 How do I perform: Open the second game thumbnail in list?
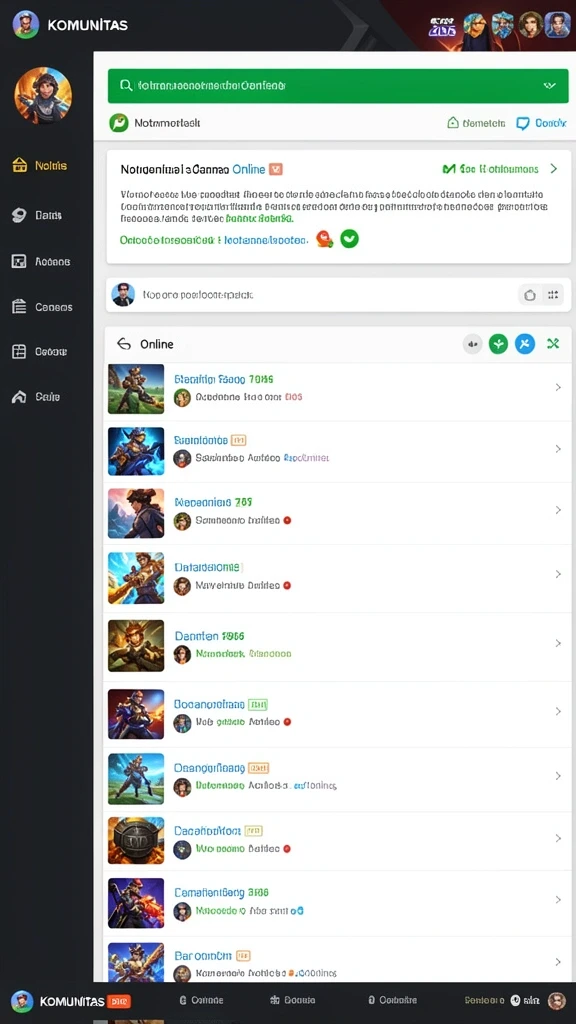(x=136, y=451)
